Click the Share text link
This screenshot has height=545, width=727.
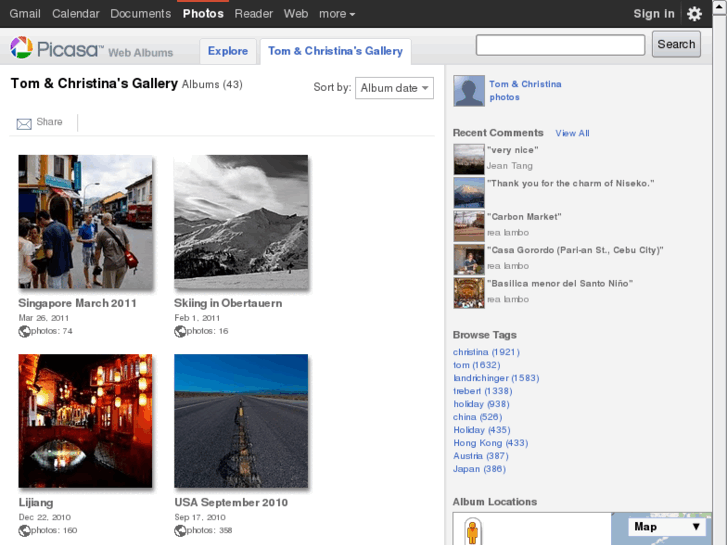pos(49,122)
